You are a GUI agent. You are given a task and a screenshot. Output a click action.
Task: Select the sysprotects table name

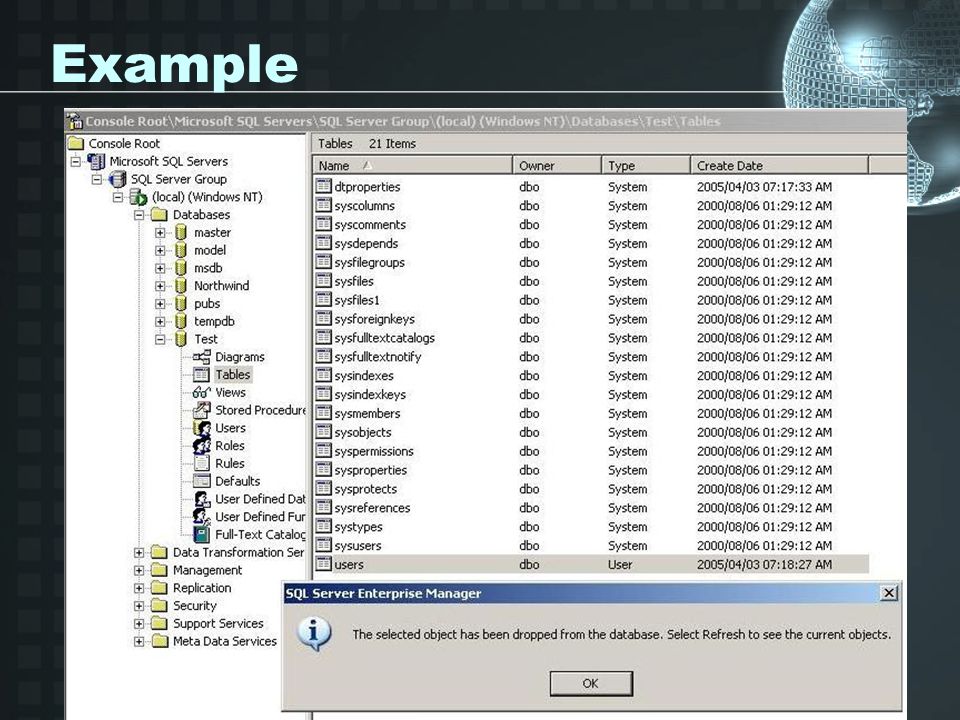tap(366, 489)
